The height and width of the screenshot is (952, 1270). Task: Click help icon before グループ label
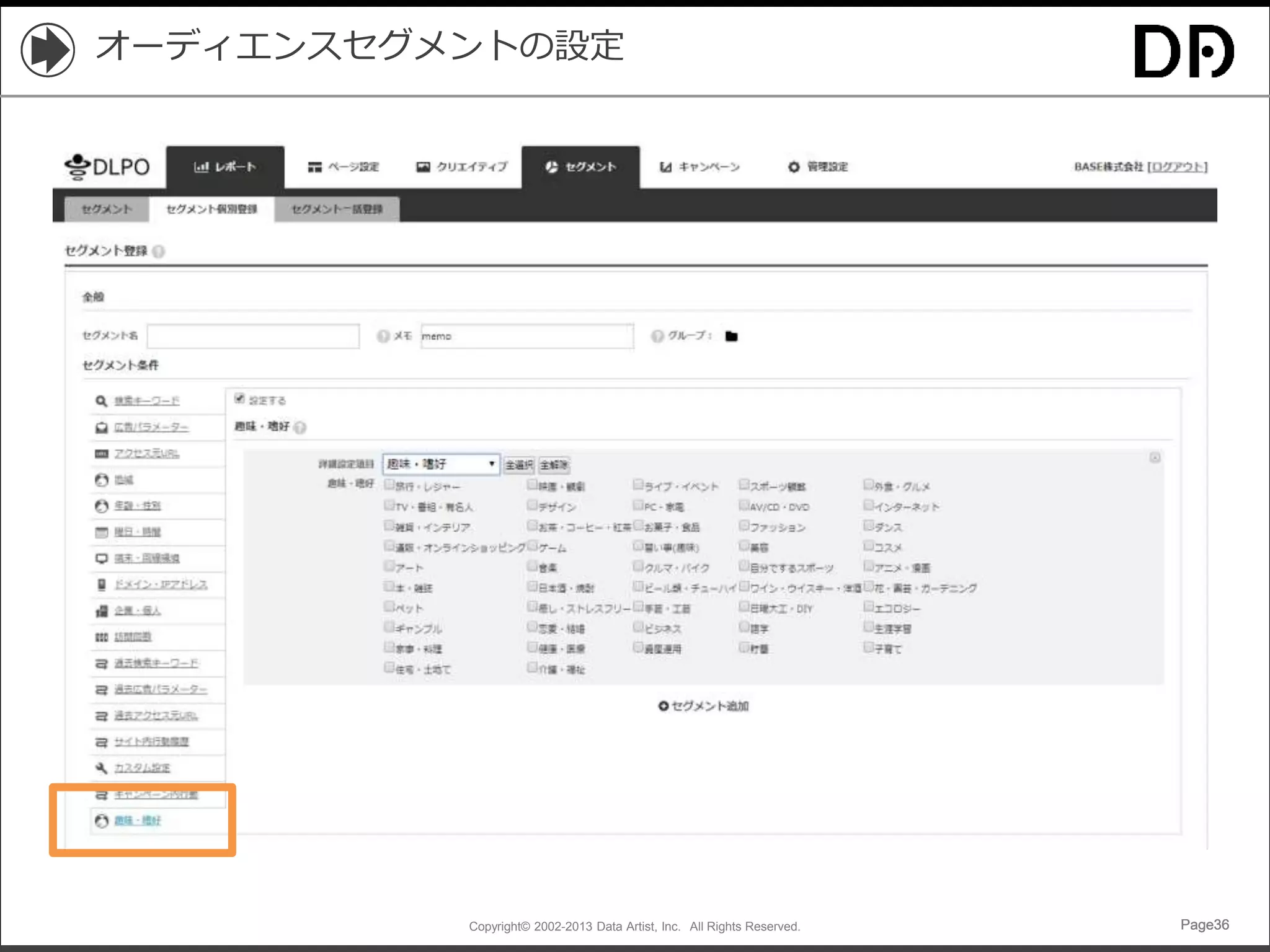pos(657,336)
